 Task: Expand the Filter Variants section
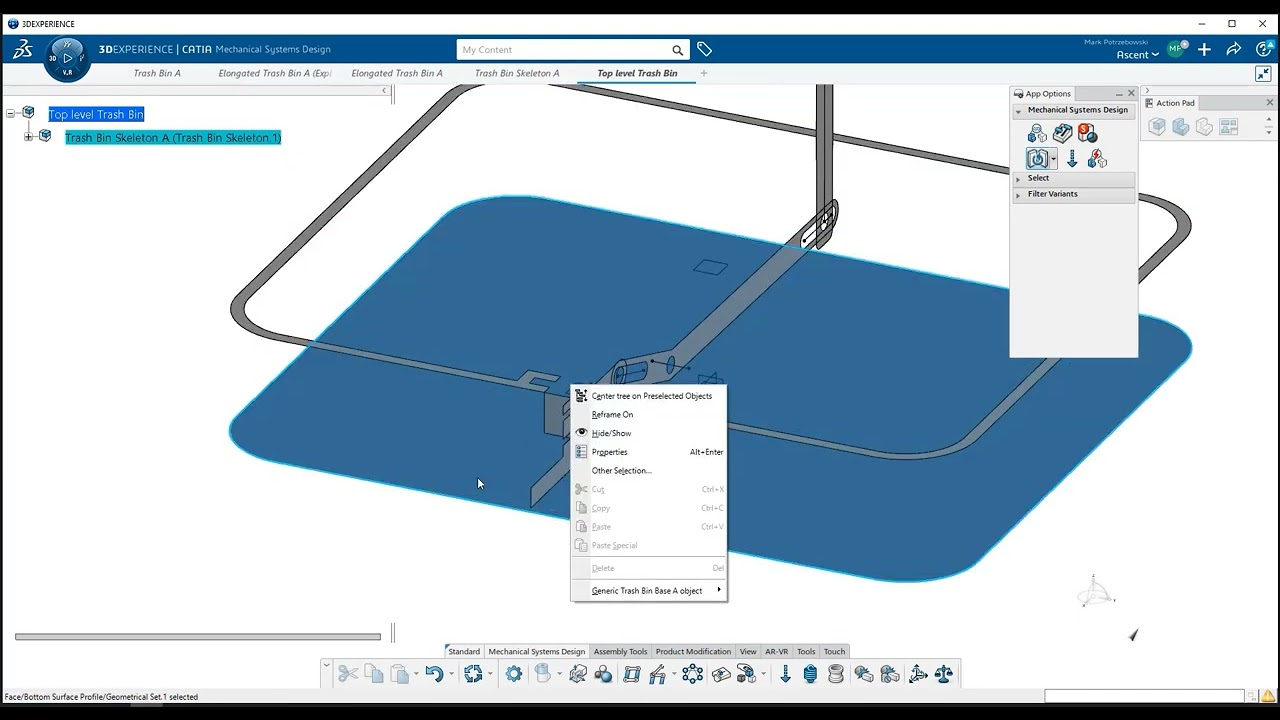(1018, 194)
